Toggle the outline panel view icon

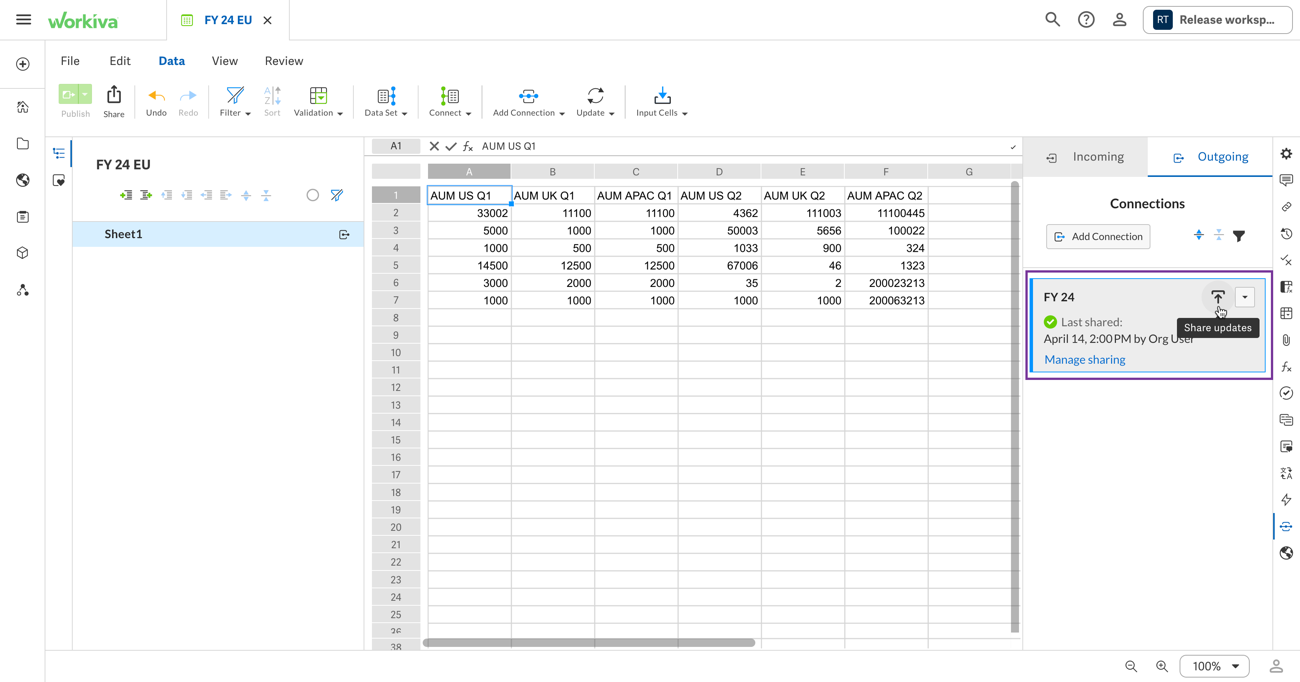click(x=59, y=154)
